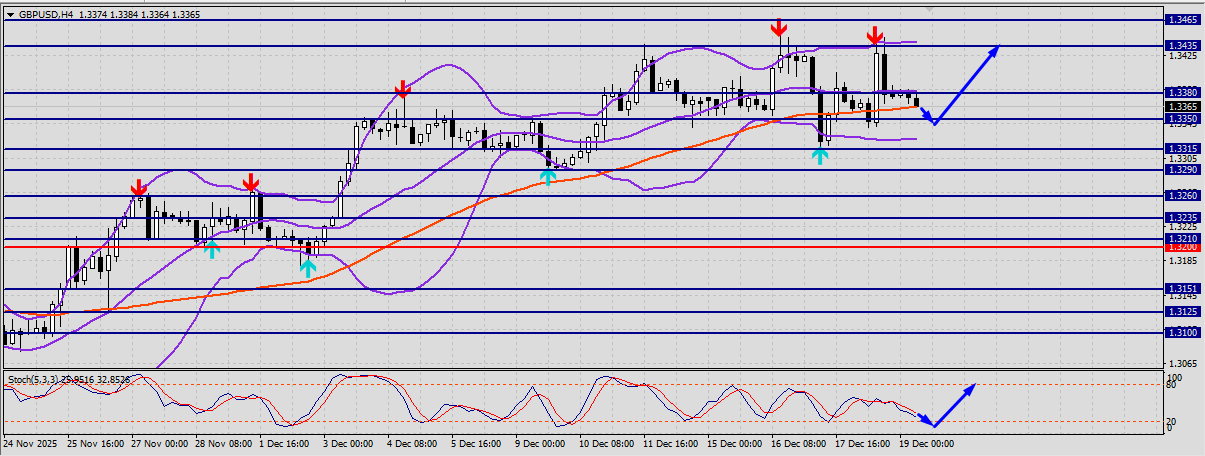Select the 1.3315 price level label
Viewport: 1205px width, 456px height.
1183,149
